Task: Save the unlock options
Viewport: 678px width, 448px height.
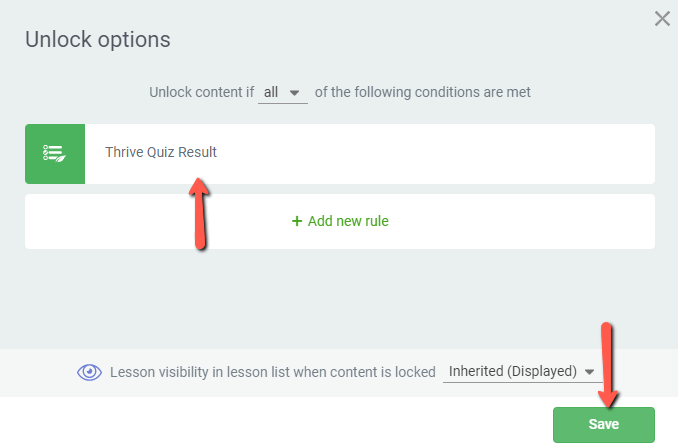Action: (604, 424)
